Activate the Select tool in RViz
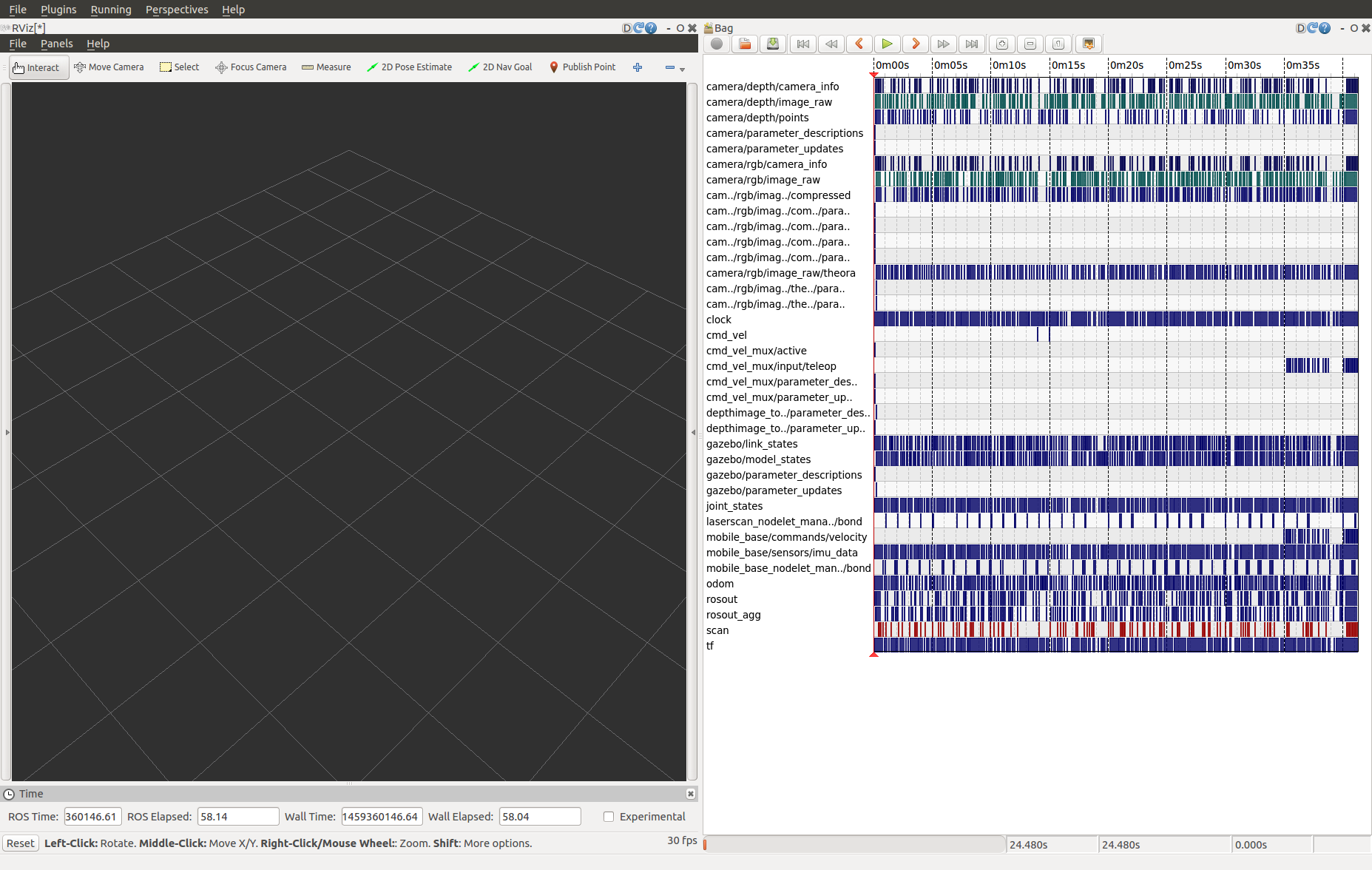 click(180, 67)
